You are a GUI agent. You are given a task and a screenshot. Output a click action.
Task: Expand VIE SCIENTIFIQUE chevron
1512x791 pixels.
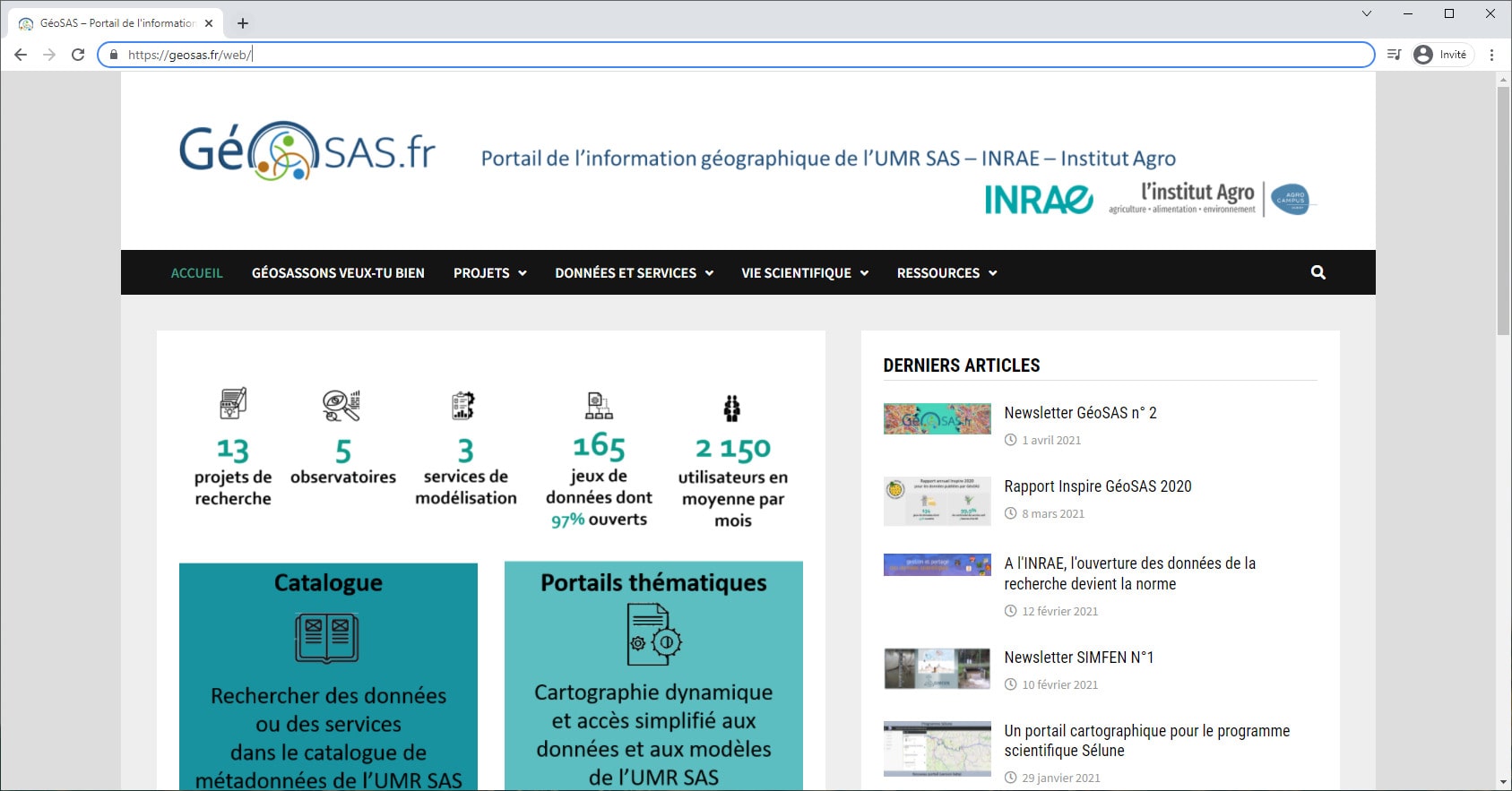(x=864, y=273)
